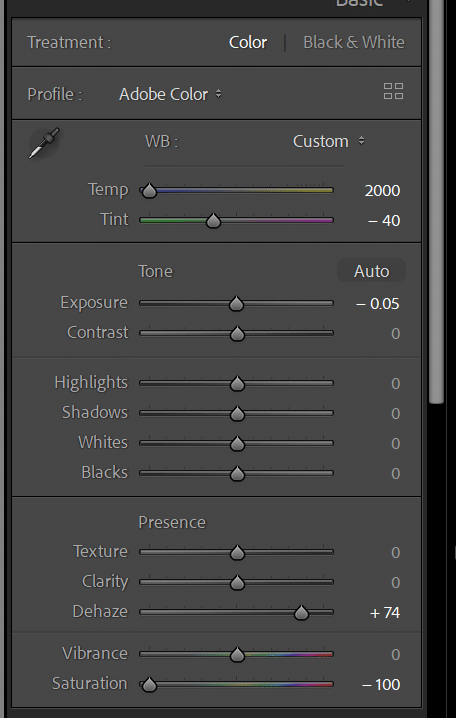The height and width of the screenshot is (718, 456).
Task: Click the Exposure slider knob
Action: pos(236,304)
